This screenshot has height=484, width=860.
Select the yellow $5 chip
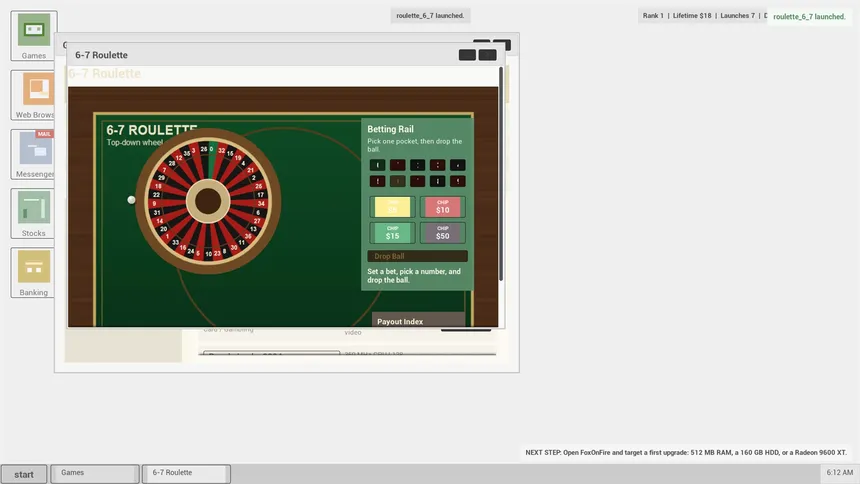click(392, 207)
